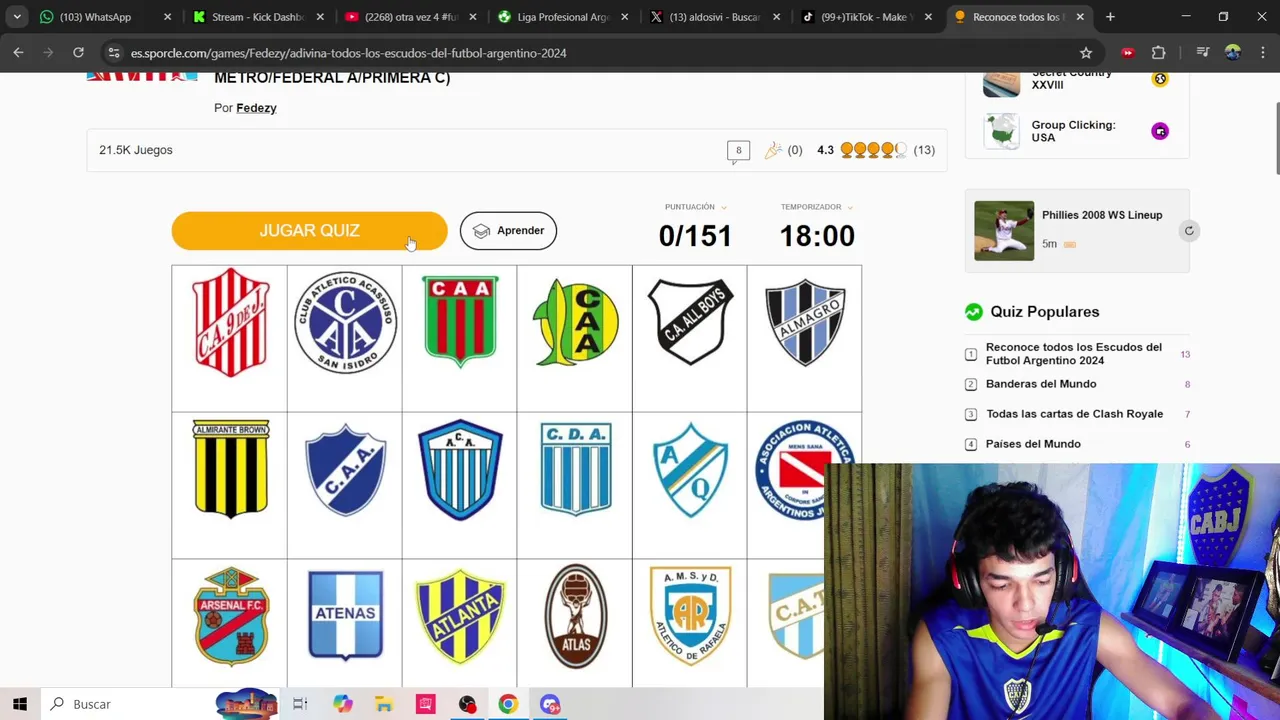Image resolution: width=1280 pixels, height=720 pixels.
Task: Select the yellow-green Aldosivi CAA crest
Action: pos(575,322)
